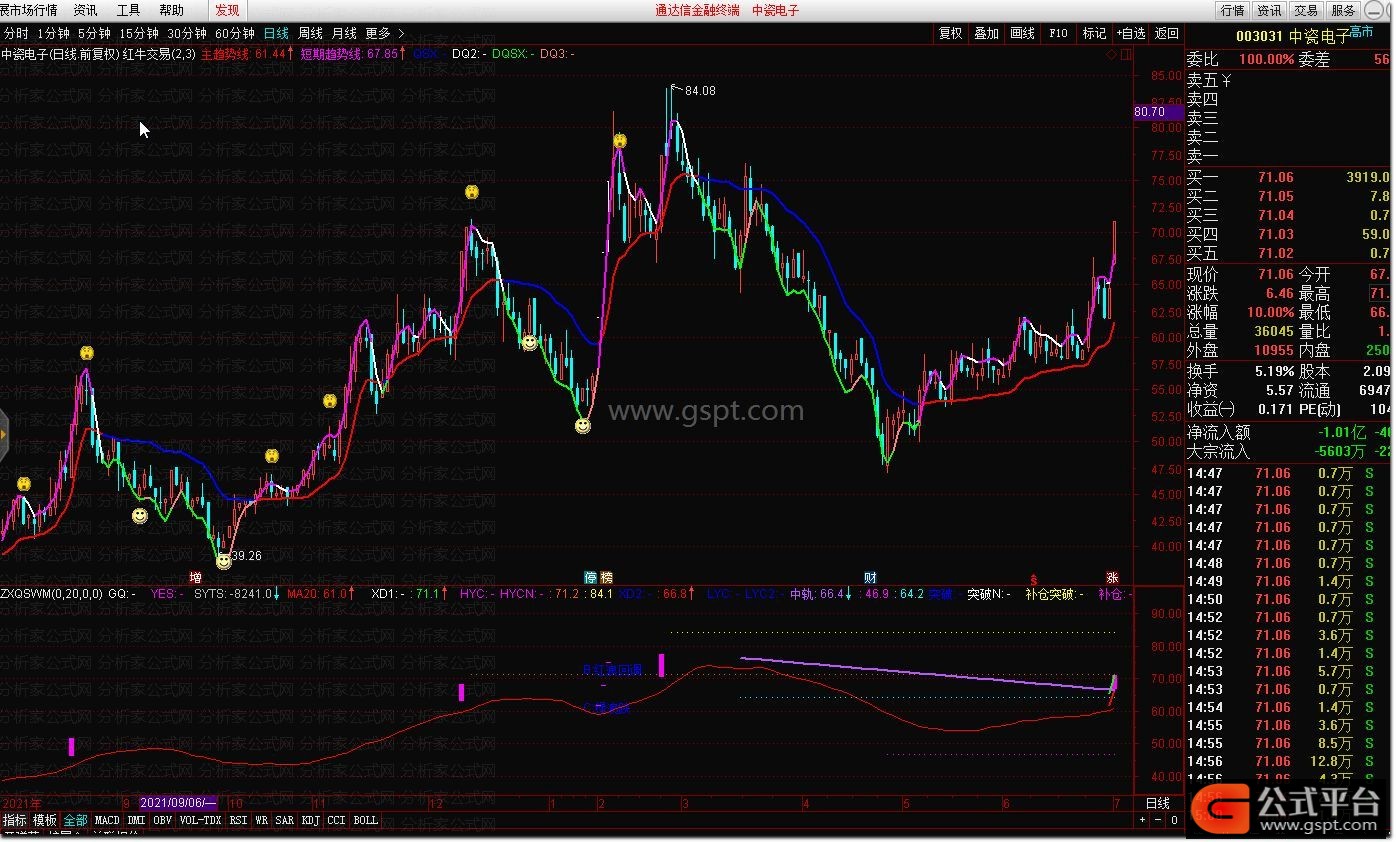The height and width of the screenshot is (842, 1396).
Task: Switch to 月线 monthly chart
Action: (x=344, y=33)
